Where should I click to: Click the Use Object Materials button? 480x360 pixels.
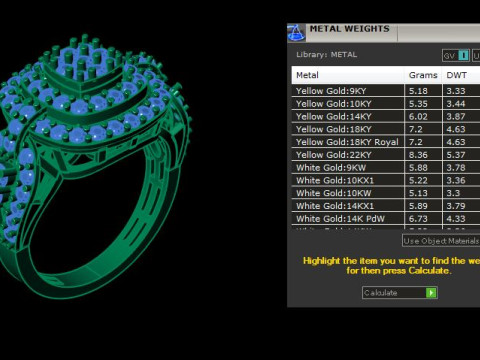point(441,241)
